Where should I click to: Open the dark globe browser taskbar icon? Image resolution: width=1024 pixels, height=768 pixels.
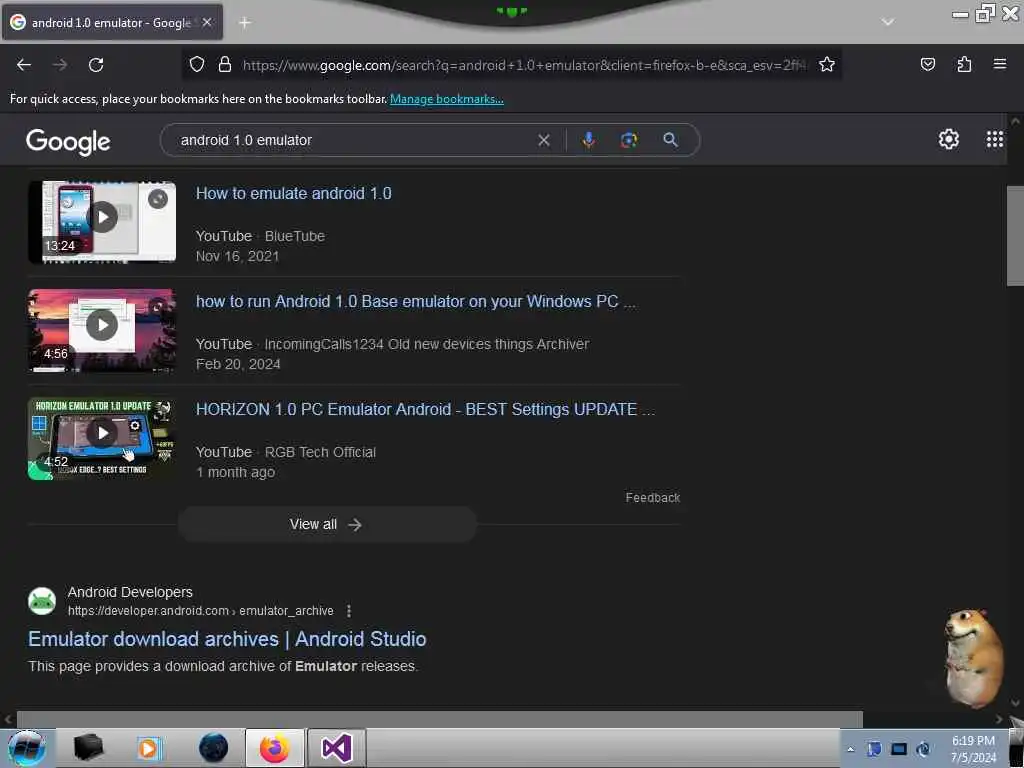213,748
